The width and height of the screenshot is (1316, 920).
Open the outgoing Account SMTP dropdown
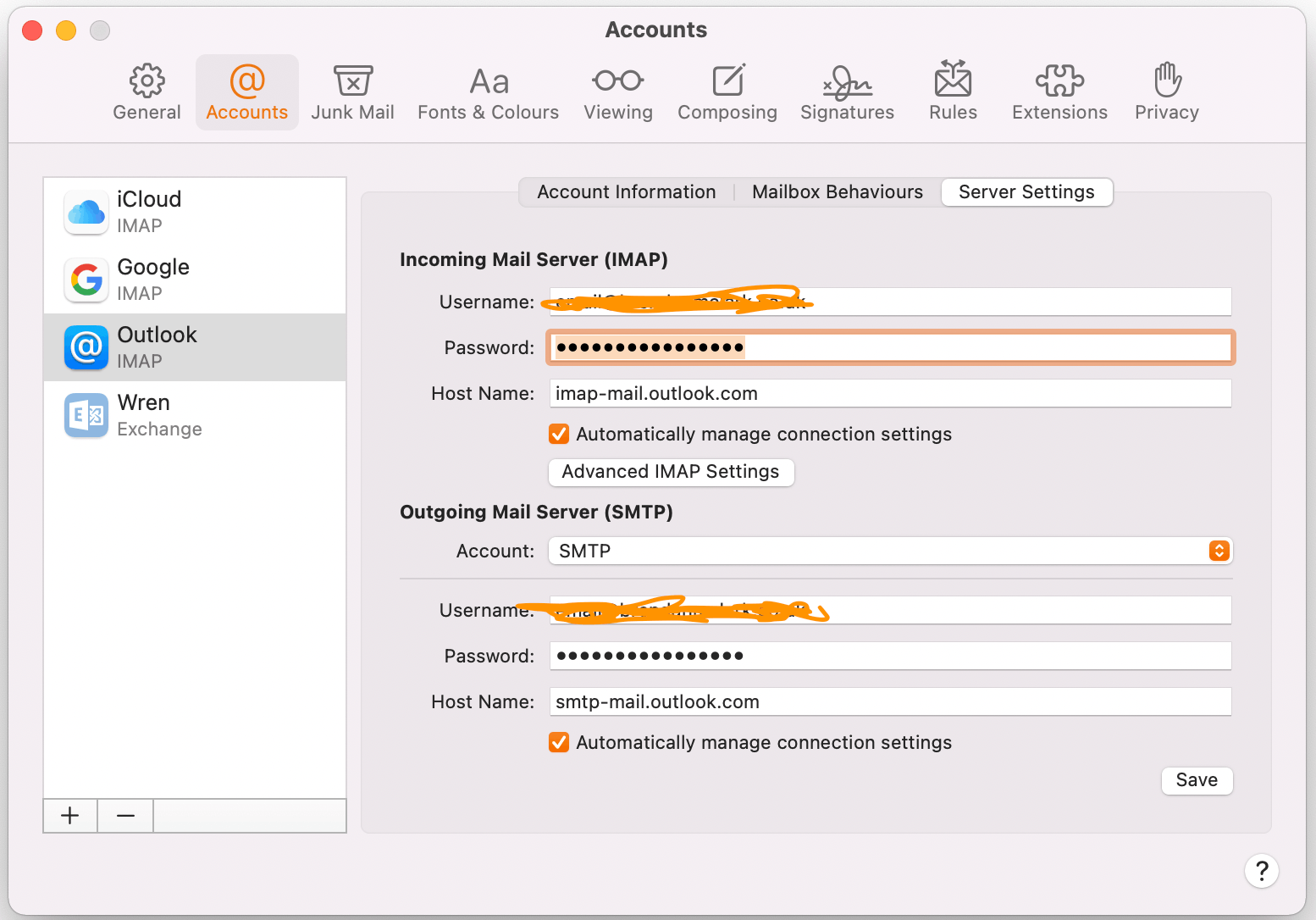click(891, 551)
